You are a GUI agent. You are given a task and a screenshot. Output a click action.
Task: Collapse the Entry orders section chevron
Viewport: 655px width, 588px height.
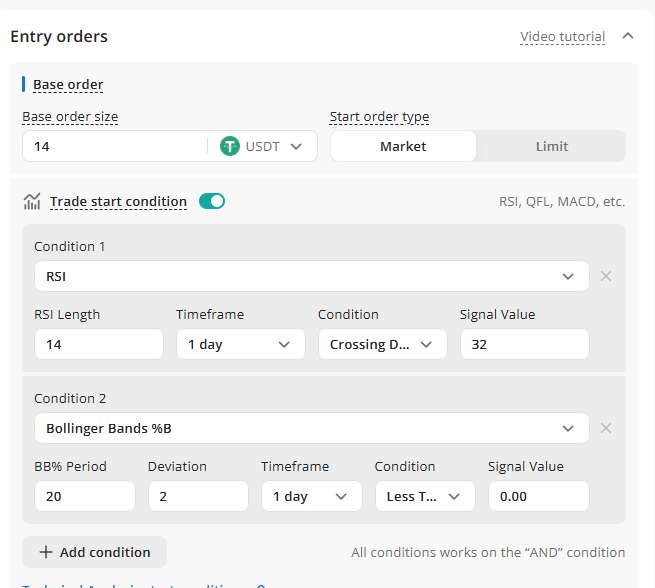click(x=628, y=36)
